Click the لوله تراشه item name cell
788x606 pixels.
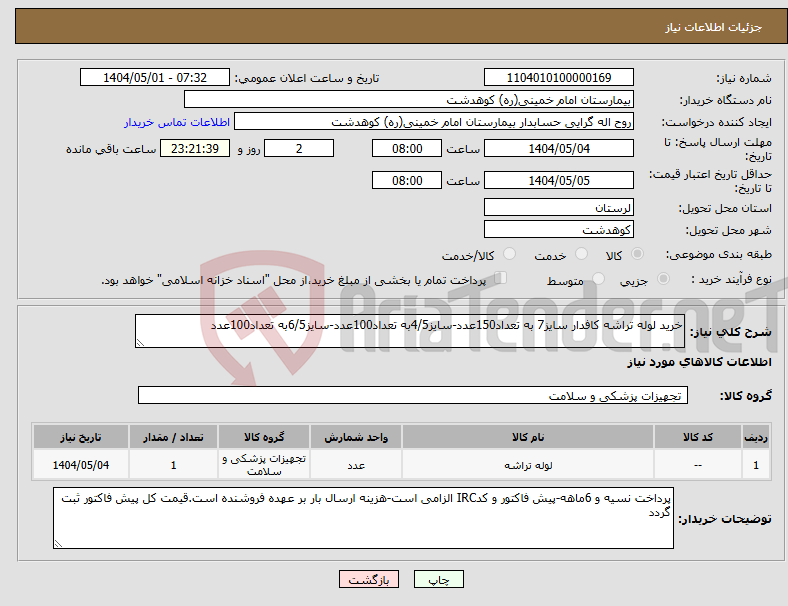click(x=528, y=465)
